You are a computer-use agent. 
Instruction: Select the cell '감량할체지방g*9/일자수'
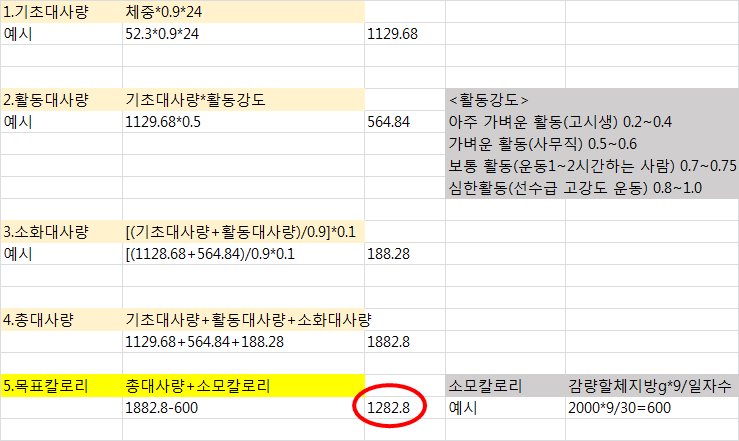click(x=652, y=386)
